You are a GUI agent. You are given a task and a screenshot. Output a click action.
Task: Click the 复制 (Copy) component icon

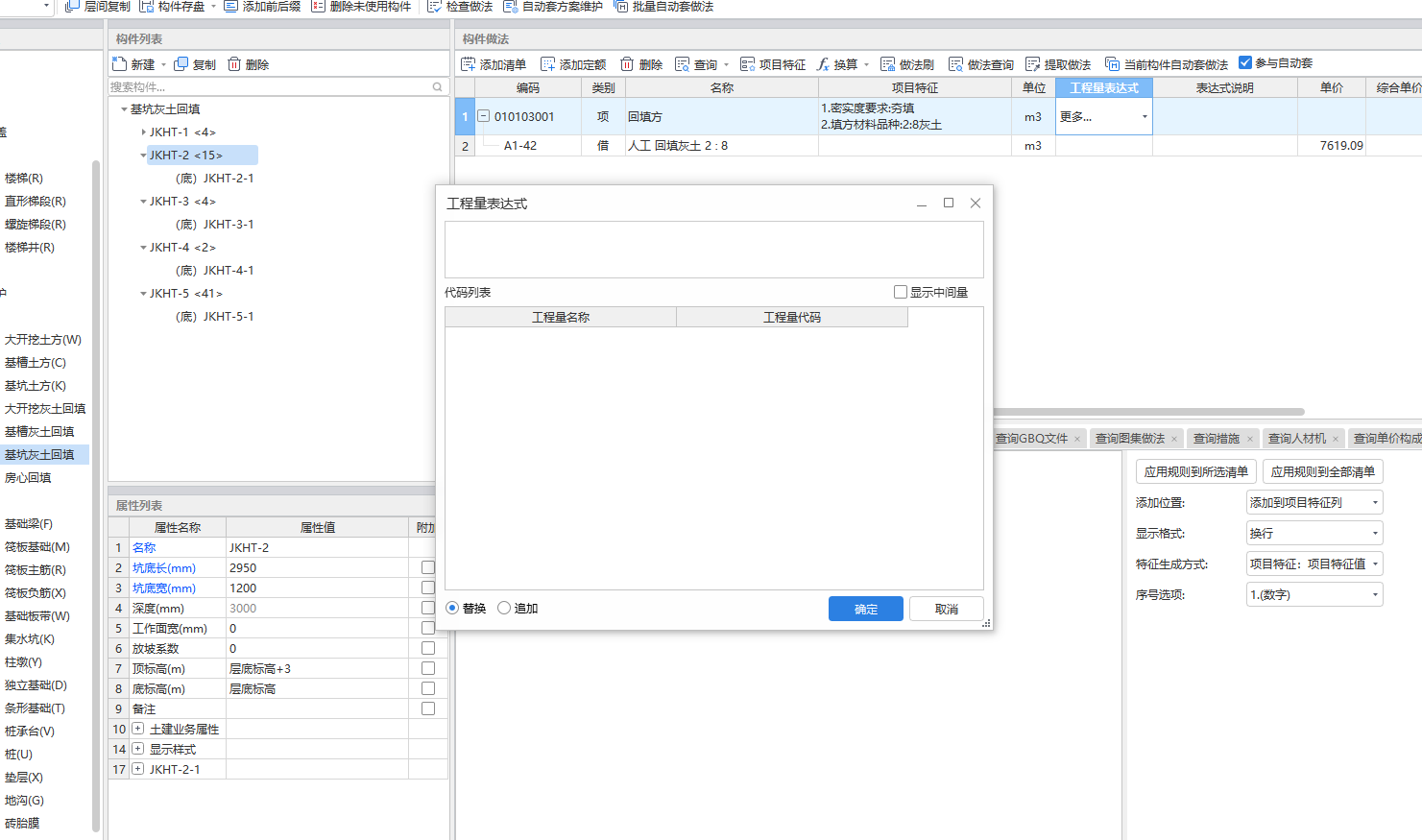click(x=181, y=64)
